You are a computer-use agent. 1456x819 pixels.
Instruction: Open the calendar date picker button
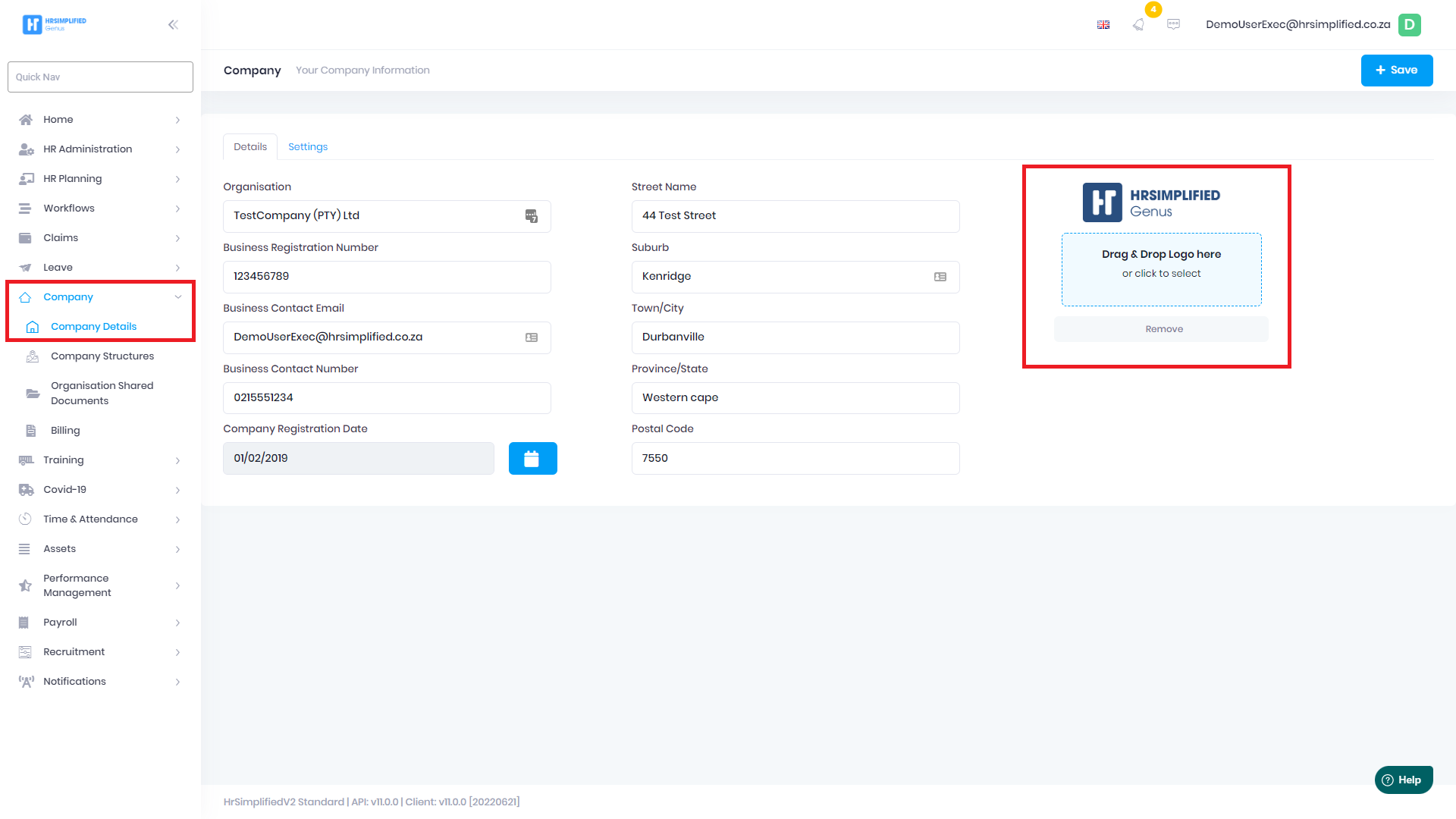[x=532, y=458]
